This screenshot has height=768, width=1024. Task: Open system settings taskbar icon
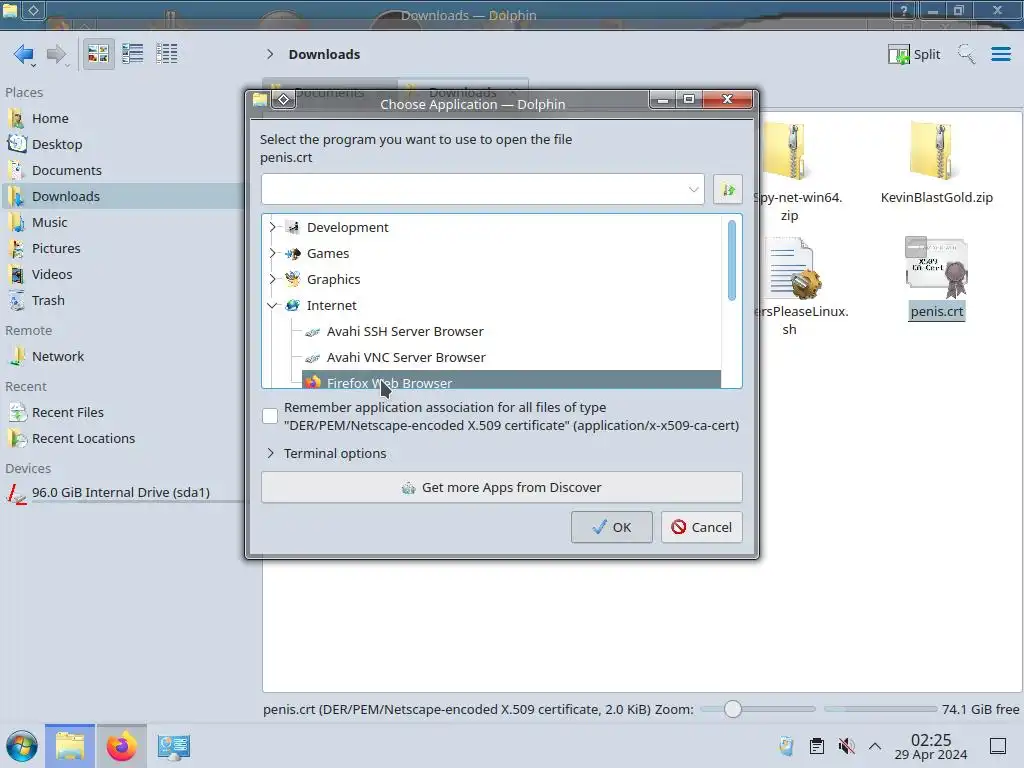(x=173, y=746)
